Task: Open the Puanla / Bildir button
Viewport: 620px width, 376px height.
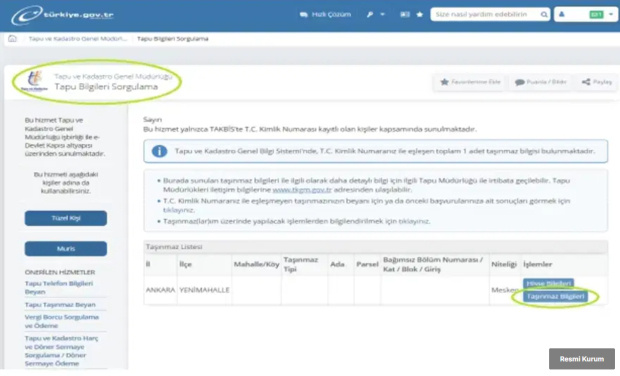Action: point(540,82)
